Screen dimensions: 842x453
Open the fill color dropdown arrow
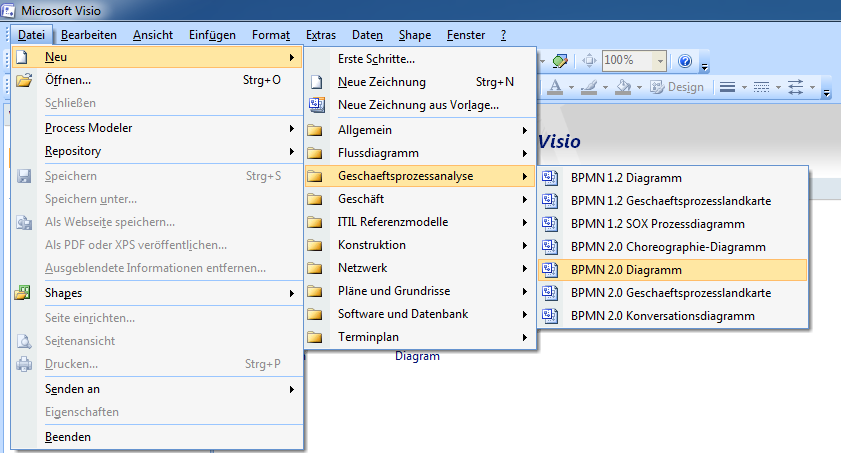(x=639, y=87)
